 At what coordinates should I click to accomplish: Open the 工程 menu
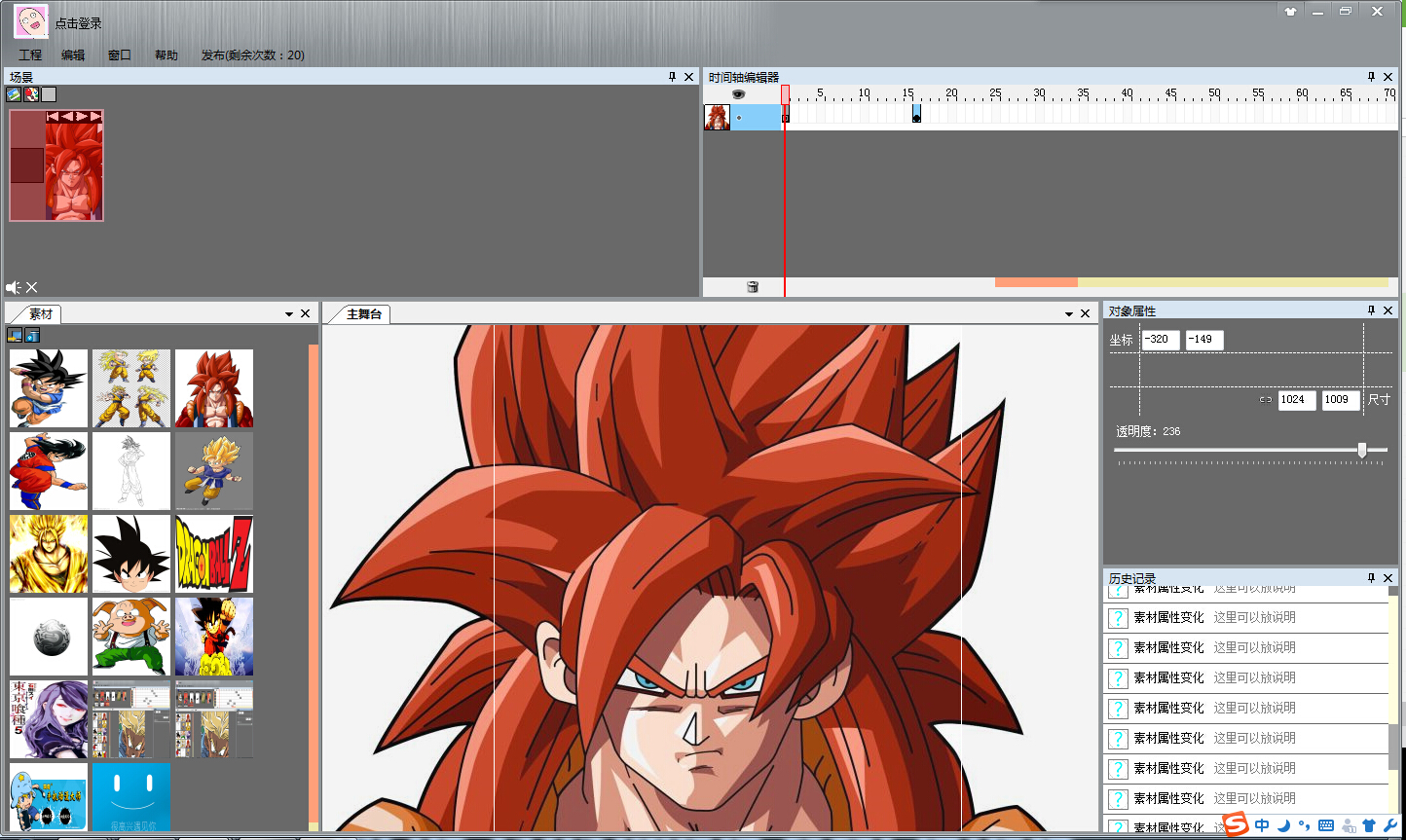point(30,55)
